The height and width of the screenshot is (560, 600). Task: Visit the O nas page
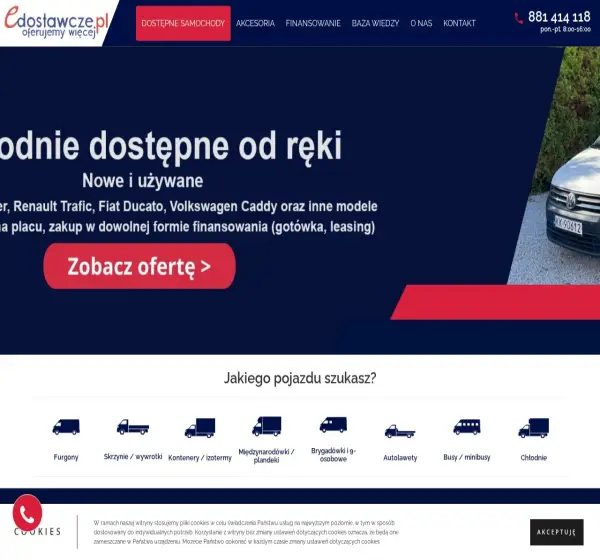(421, 23)
